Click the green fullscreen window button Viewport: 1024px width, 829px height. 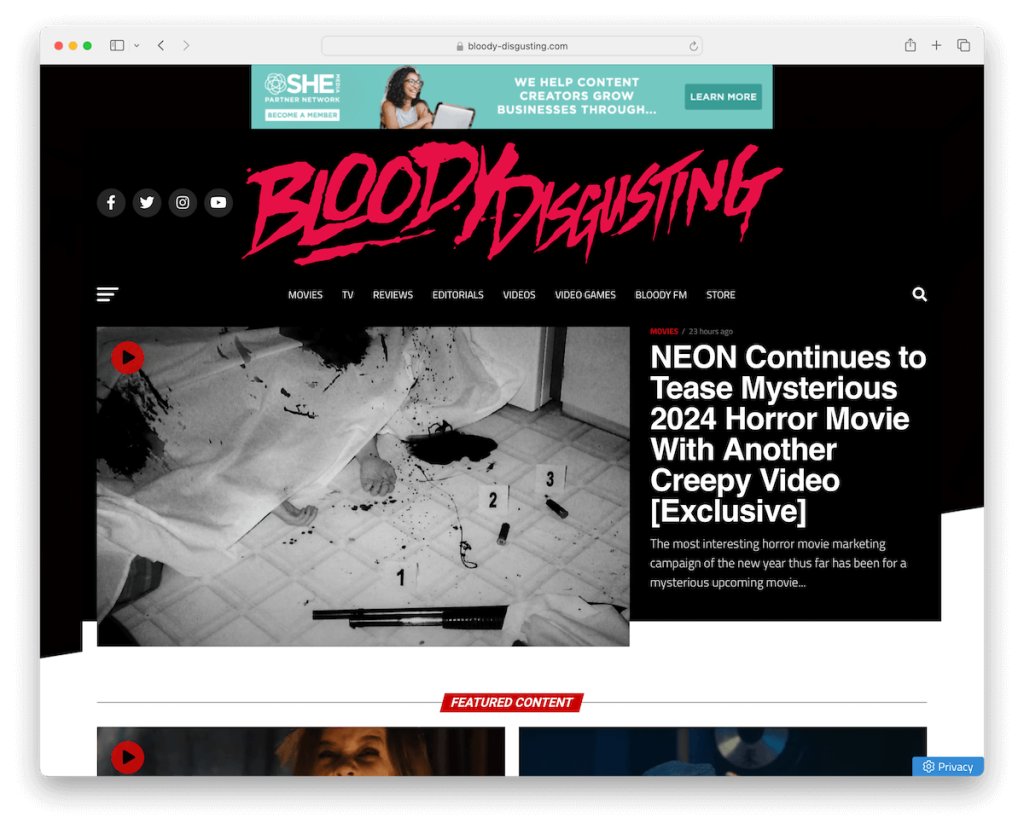(88, 46)
